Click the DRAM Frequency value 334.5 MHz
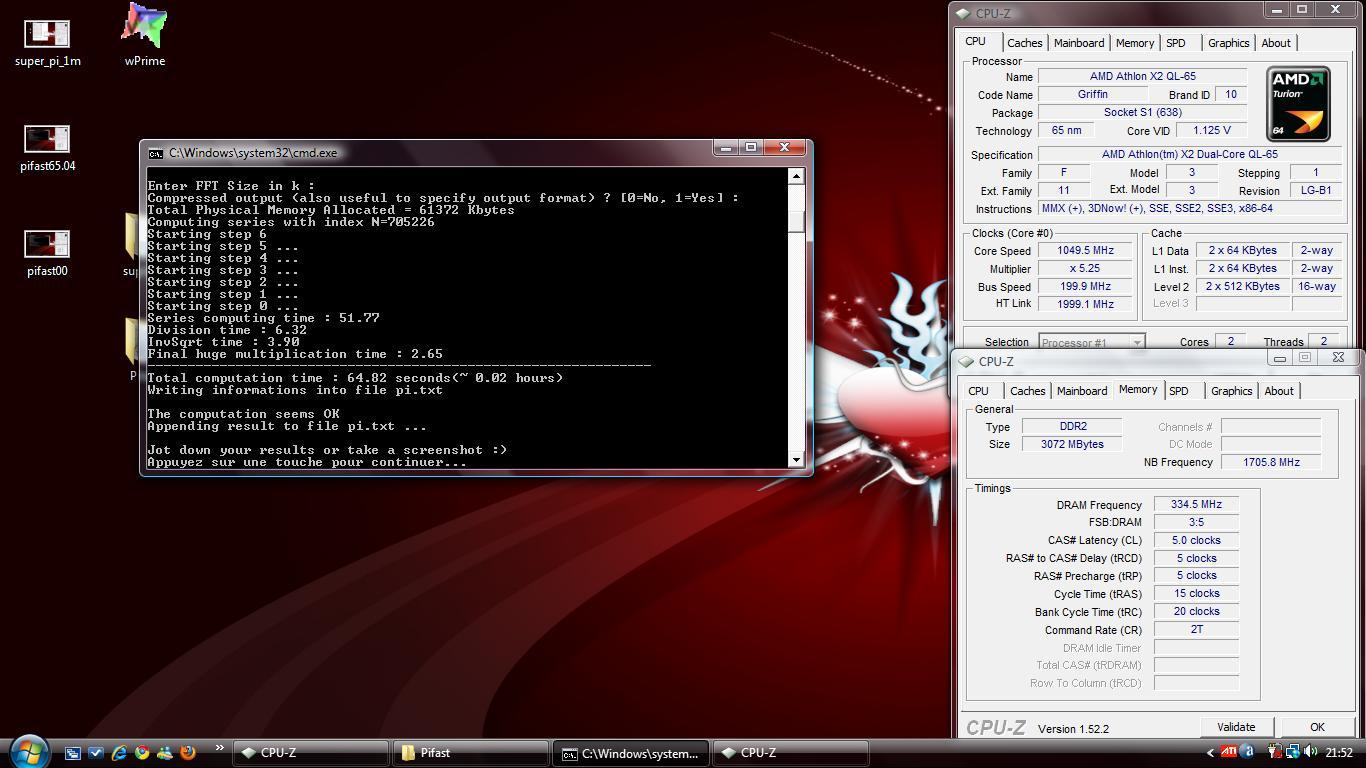 (1196, 504)
